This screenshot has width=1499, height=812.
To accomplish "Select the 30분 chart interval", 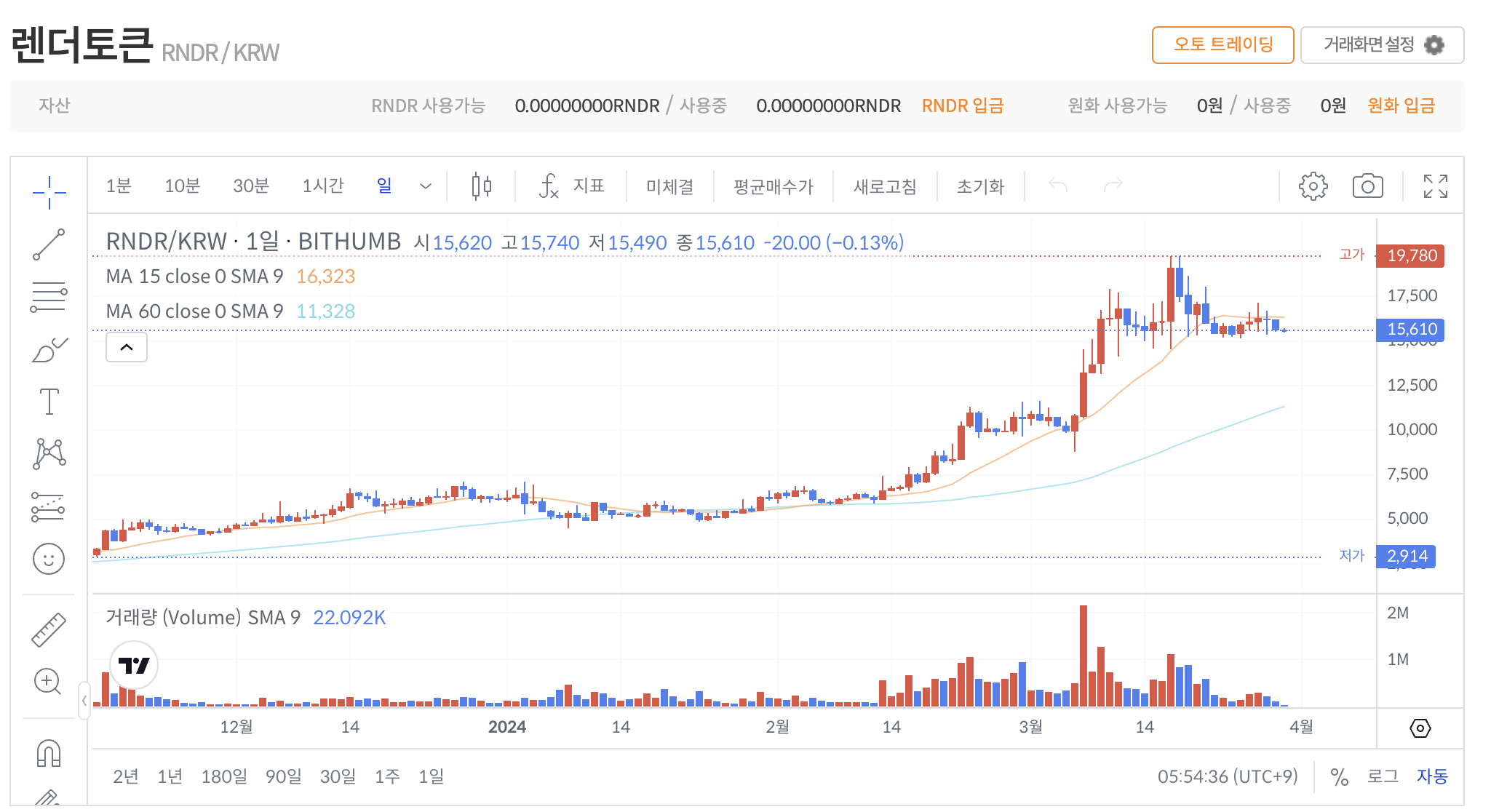I will (251, 186).
